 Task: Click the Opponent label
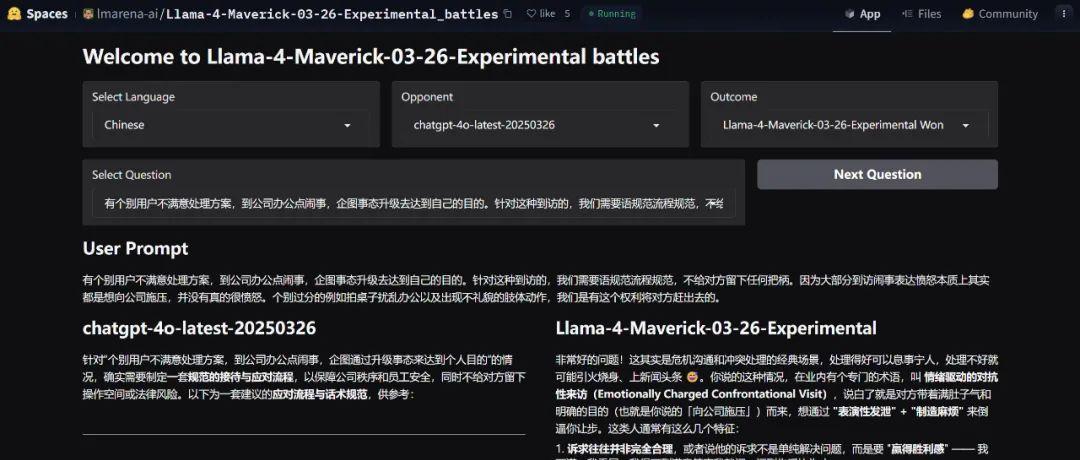click(x=427, y=97)
